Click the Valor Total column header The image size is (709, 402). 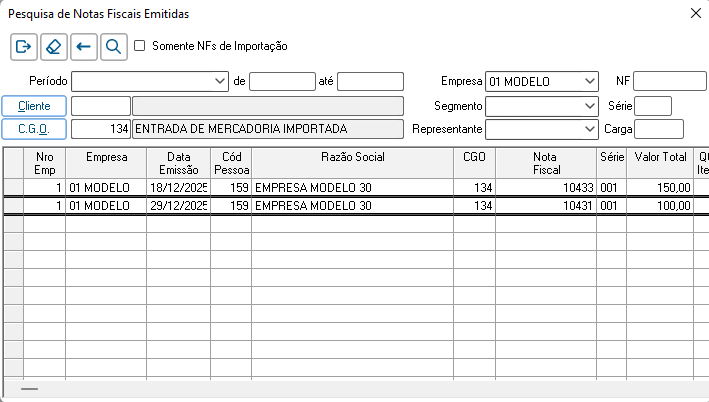(660, 157)
